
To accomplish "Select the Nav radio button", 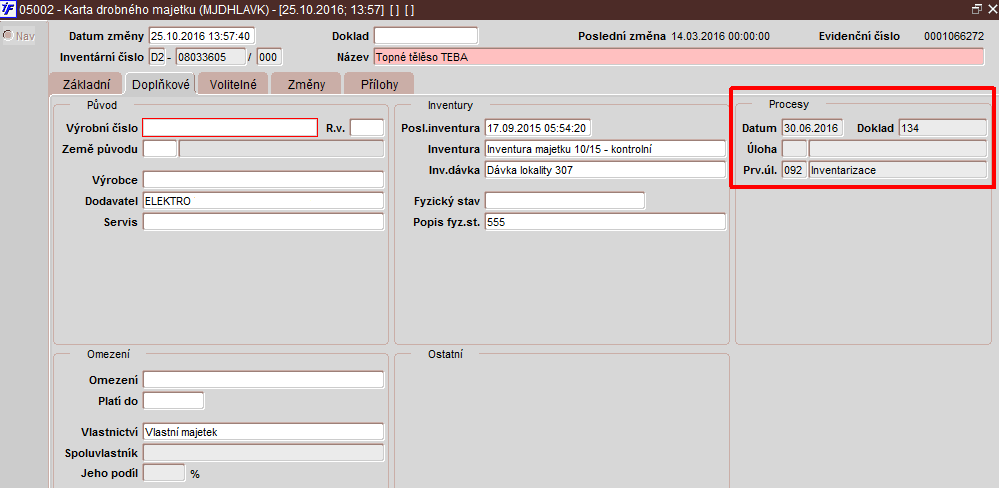I will [8, 36].
